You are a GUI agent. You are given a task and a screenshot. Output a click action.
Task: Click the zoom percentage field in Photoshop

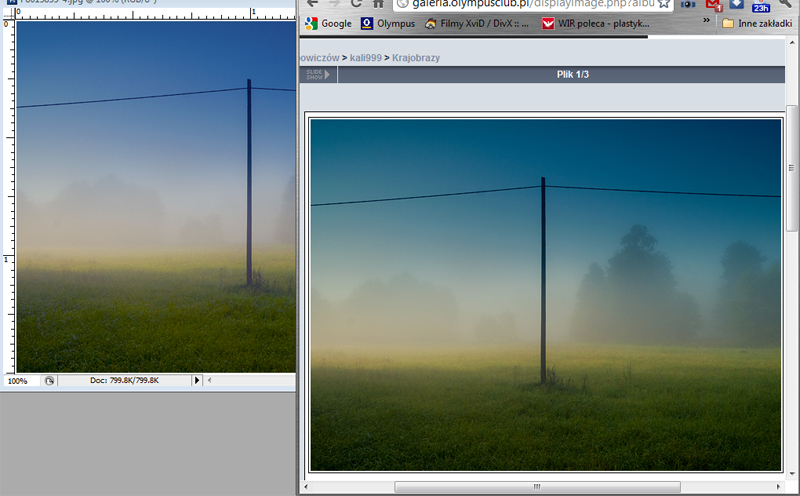point(20,381)
